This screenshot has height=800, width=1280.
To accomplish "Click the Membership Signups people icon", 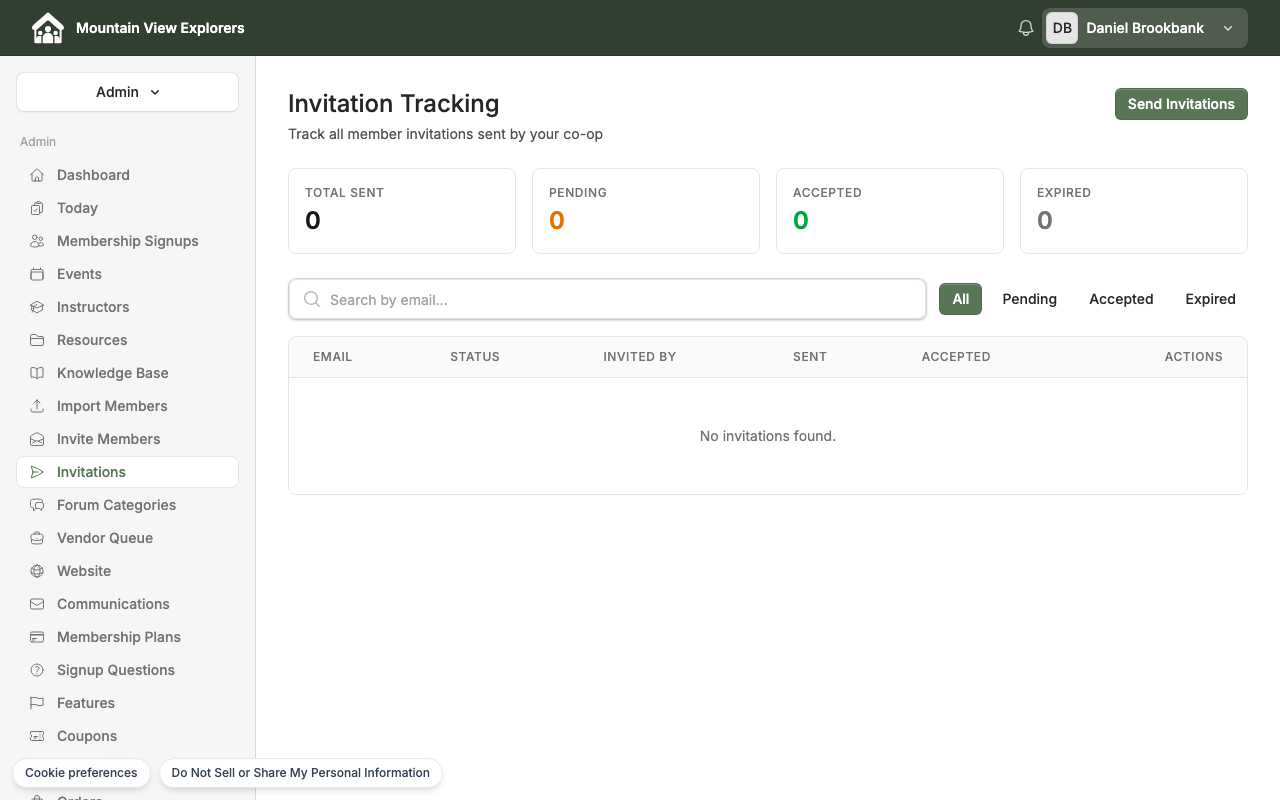I will [x=37, y=241].
